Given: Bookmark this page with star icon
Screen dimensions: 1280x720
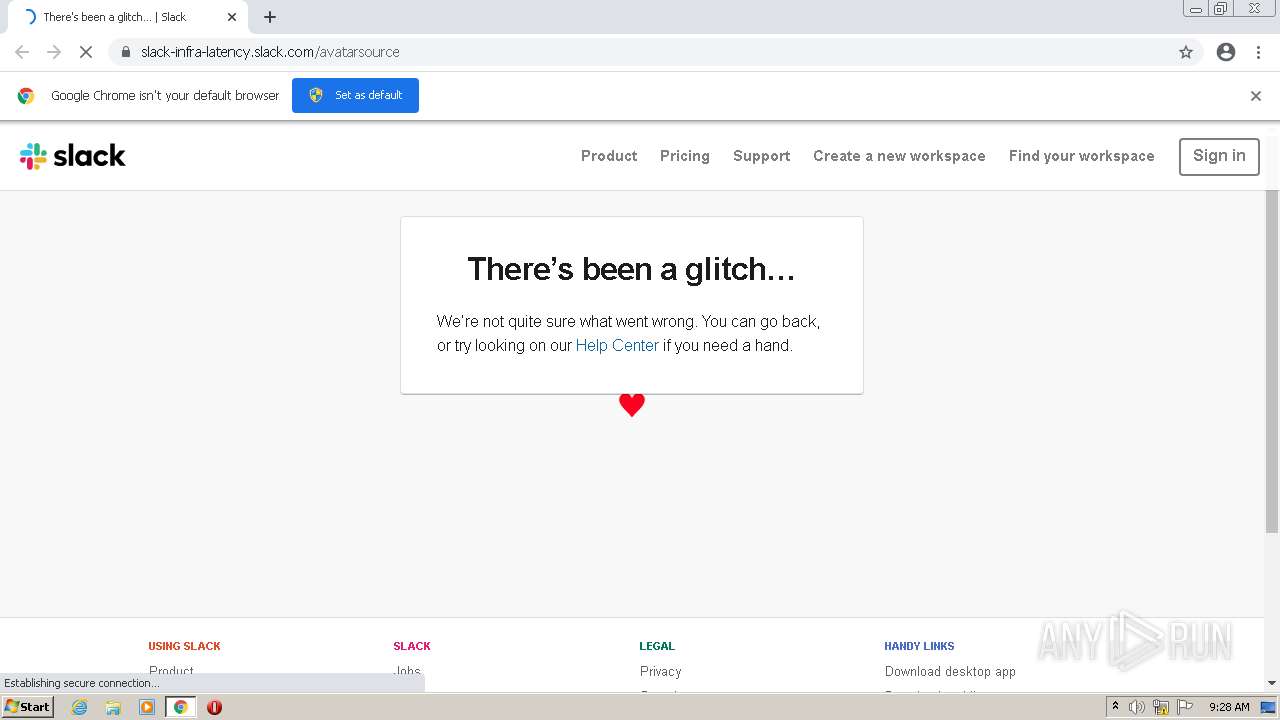Looking at the screenshot, I should click(x=1186, y=52).
